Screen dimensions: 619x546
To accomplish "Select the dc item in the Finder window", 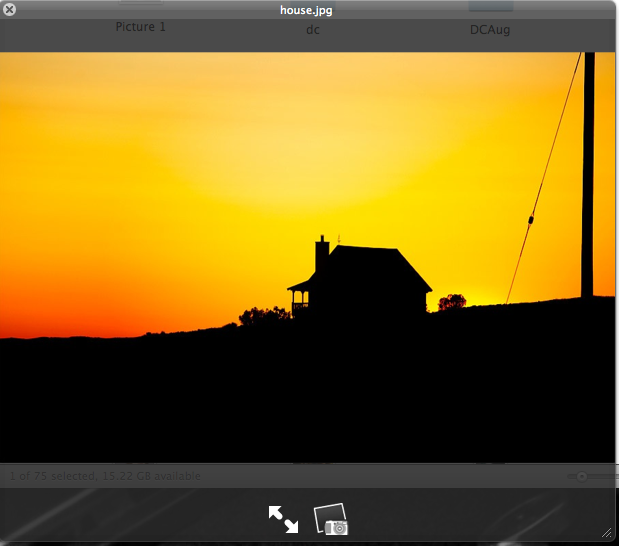I will [x=313, y=30].
